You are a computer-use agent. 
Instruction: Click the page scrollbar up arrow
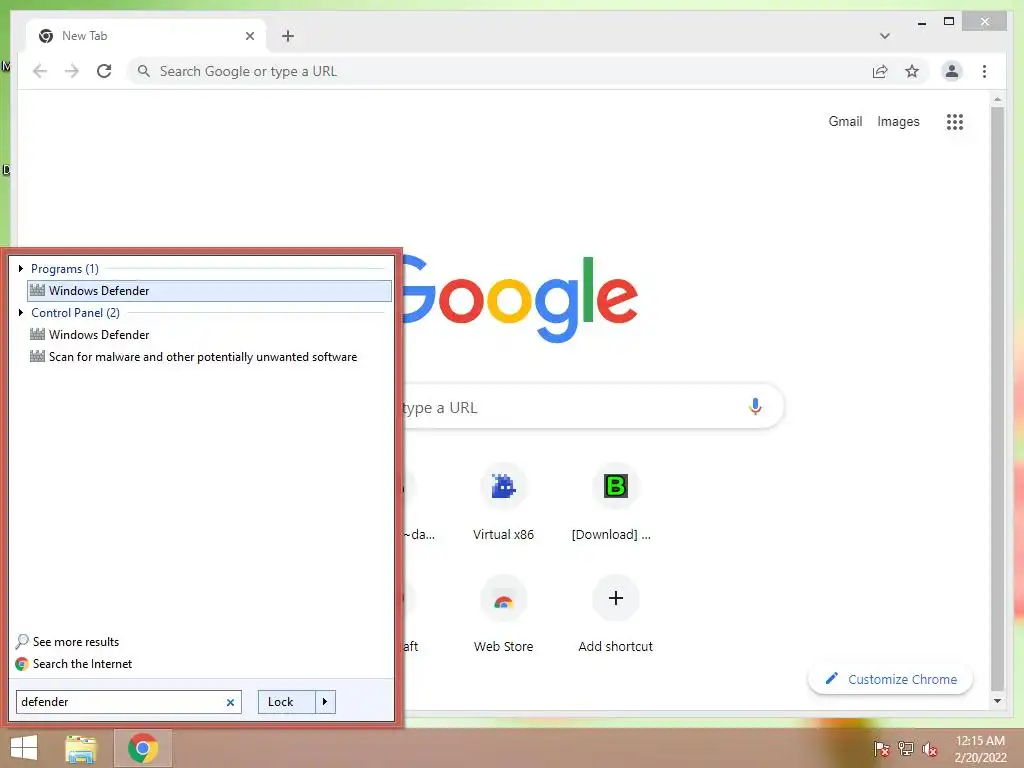click(997, 99)
